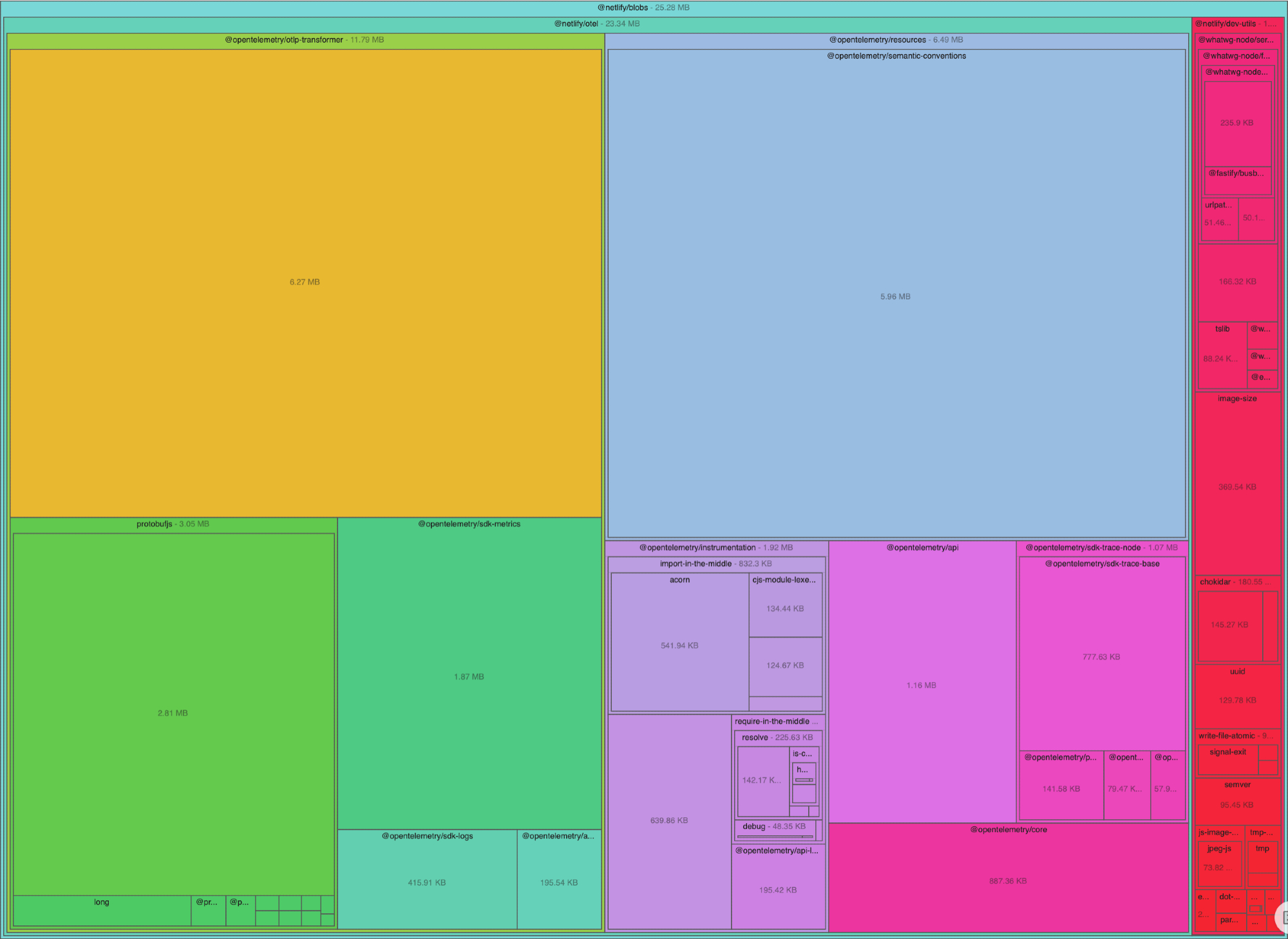This screenshot has width=1288, height=939.
Task: Open the @opentelemetry/core 887.36 KB block
Action: (x=1008, y=881)
